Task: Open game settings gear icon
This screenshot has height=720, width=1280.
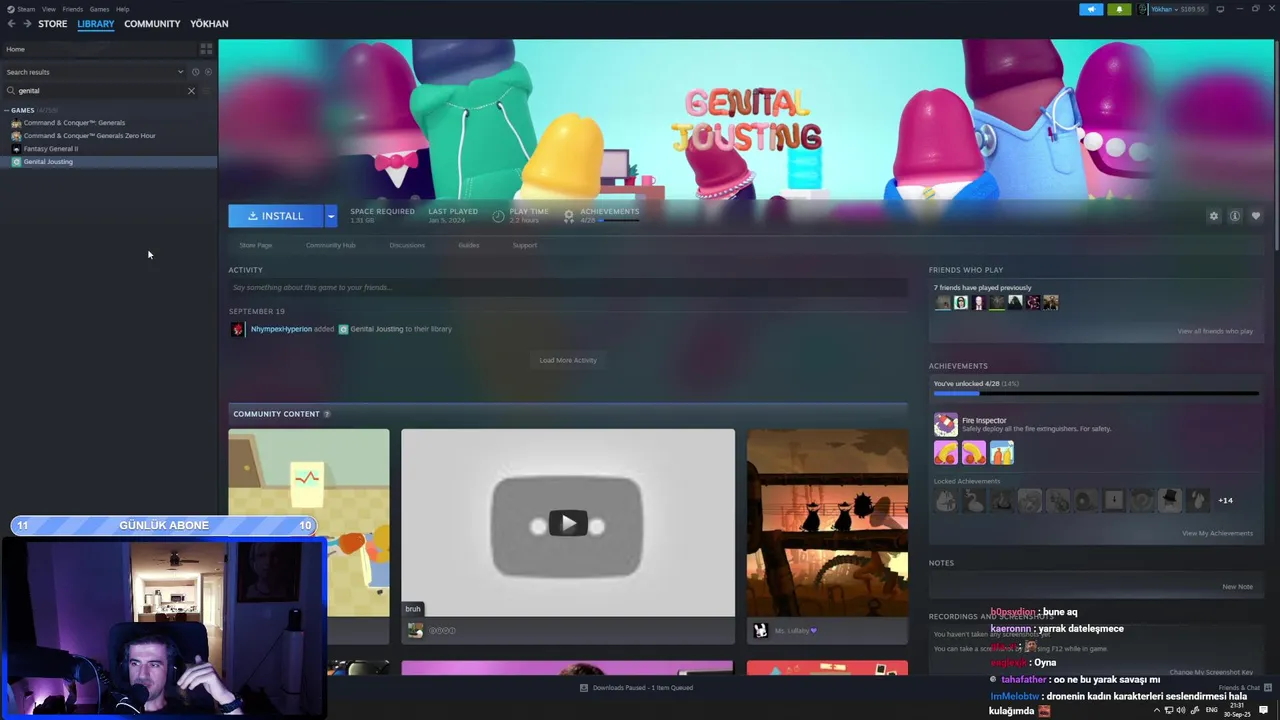Action: pos(1214,216)
